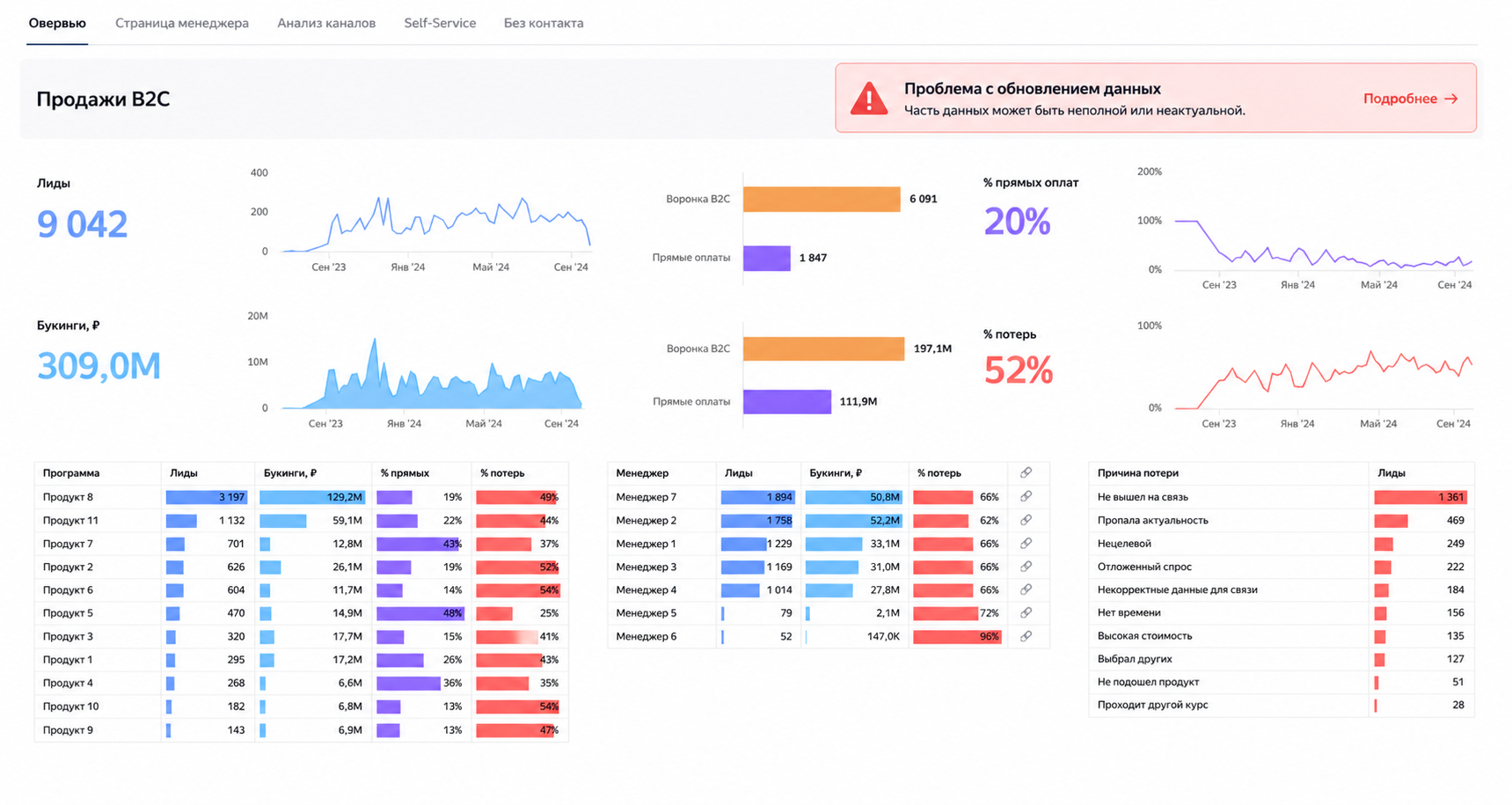The image size is (1512, 805).
Task: Click the Продажи B2C dashboard title
Action: click(x=103, y=99)
